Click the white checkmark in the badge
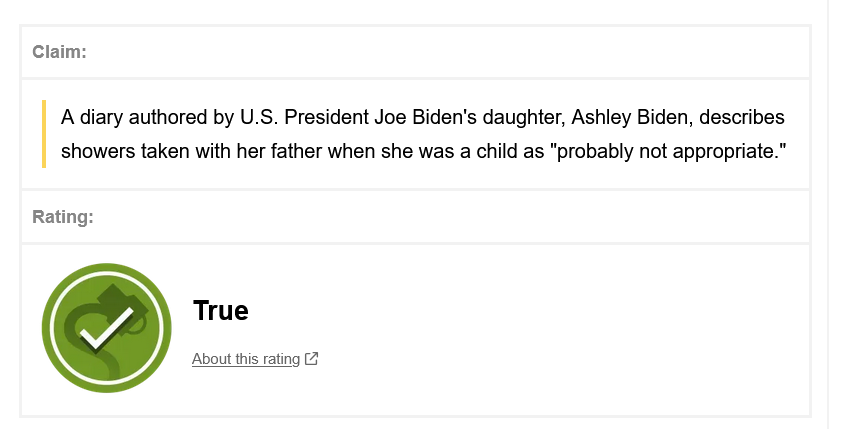 tap(106, 329)
